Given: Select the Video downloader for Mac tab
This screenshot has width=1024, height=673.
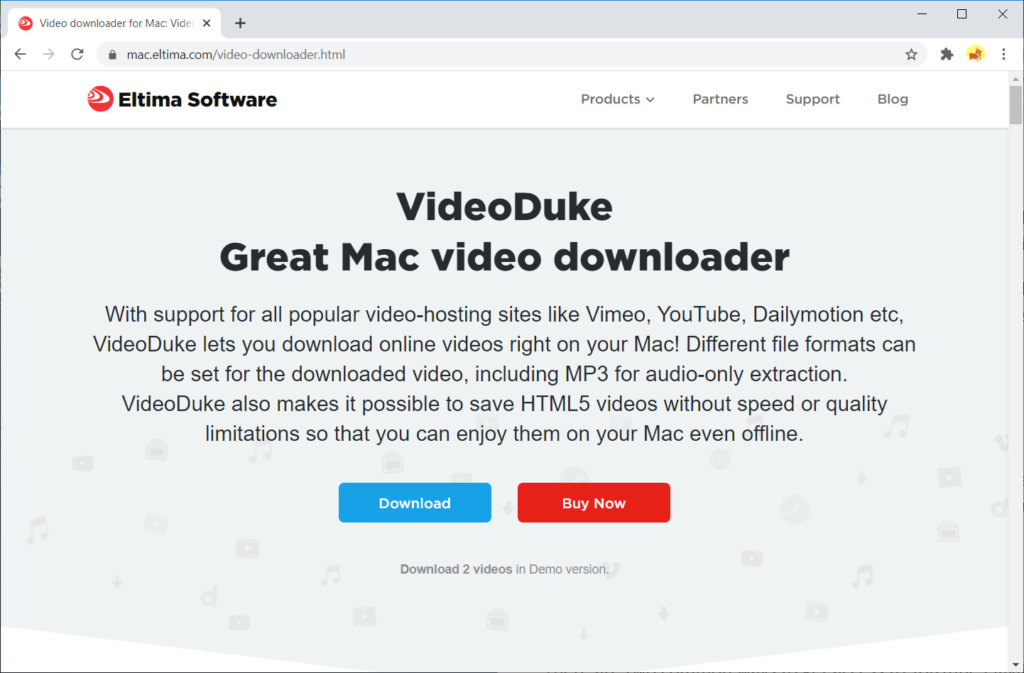Looking at the screenshot, I should (115, 23).
